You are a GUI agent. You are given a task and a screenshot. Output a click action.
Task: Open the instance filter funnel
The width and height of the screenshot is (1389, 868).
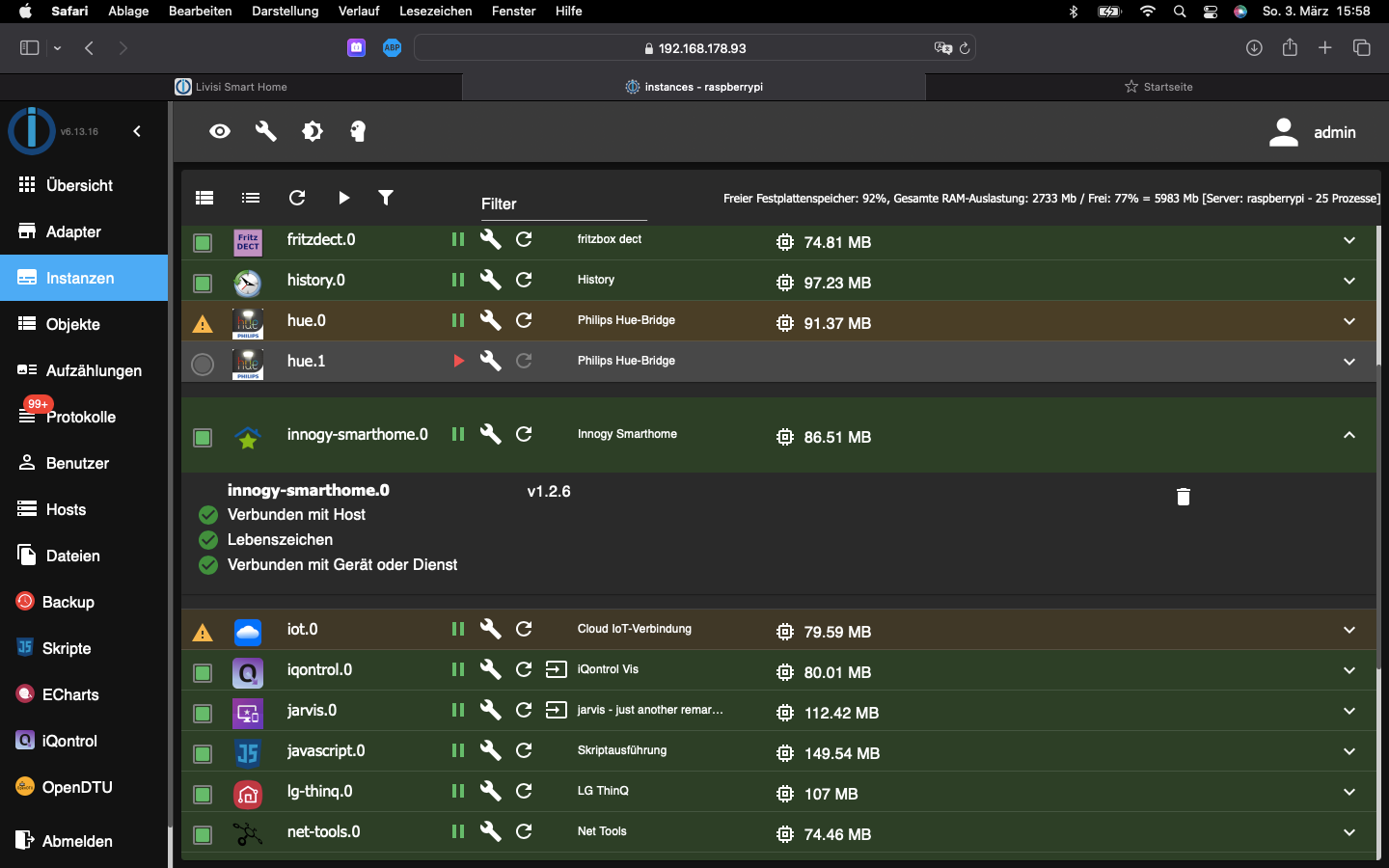tap(386, 198)
